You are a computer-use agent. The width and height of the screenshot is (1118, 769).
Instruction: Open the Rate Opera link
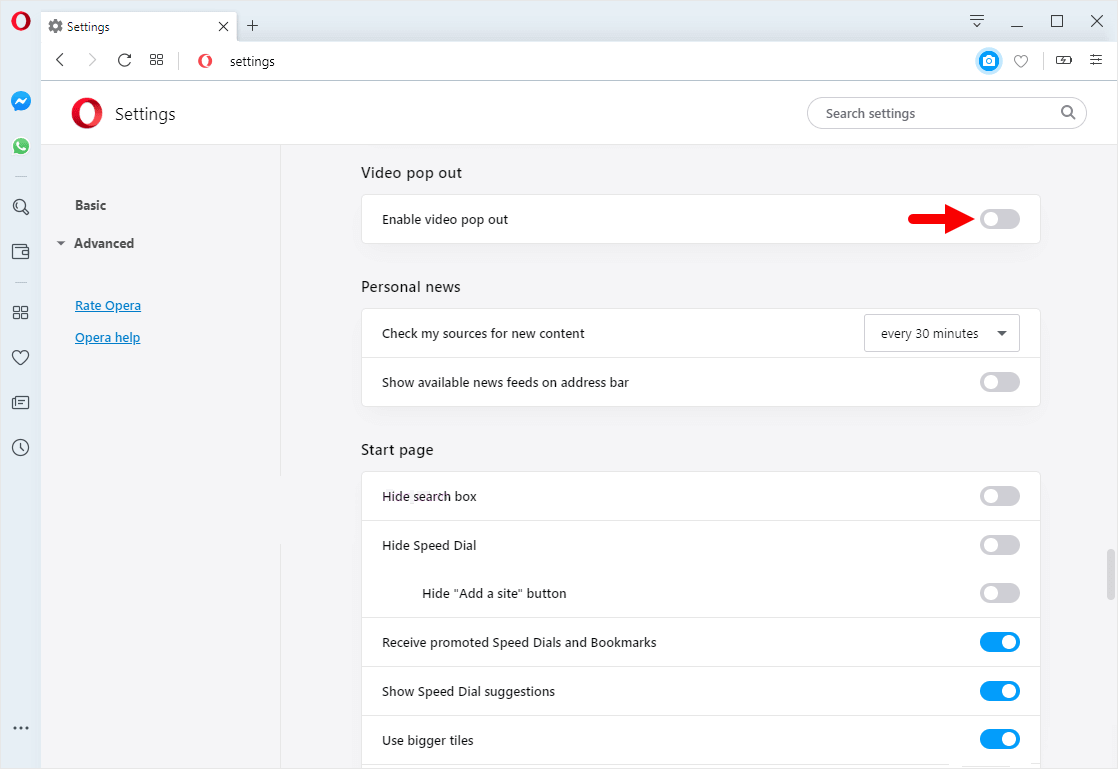[108, 306]
